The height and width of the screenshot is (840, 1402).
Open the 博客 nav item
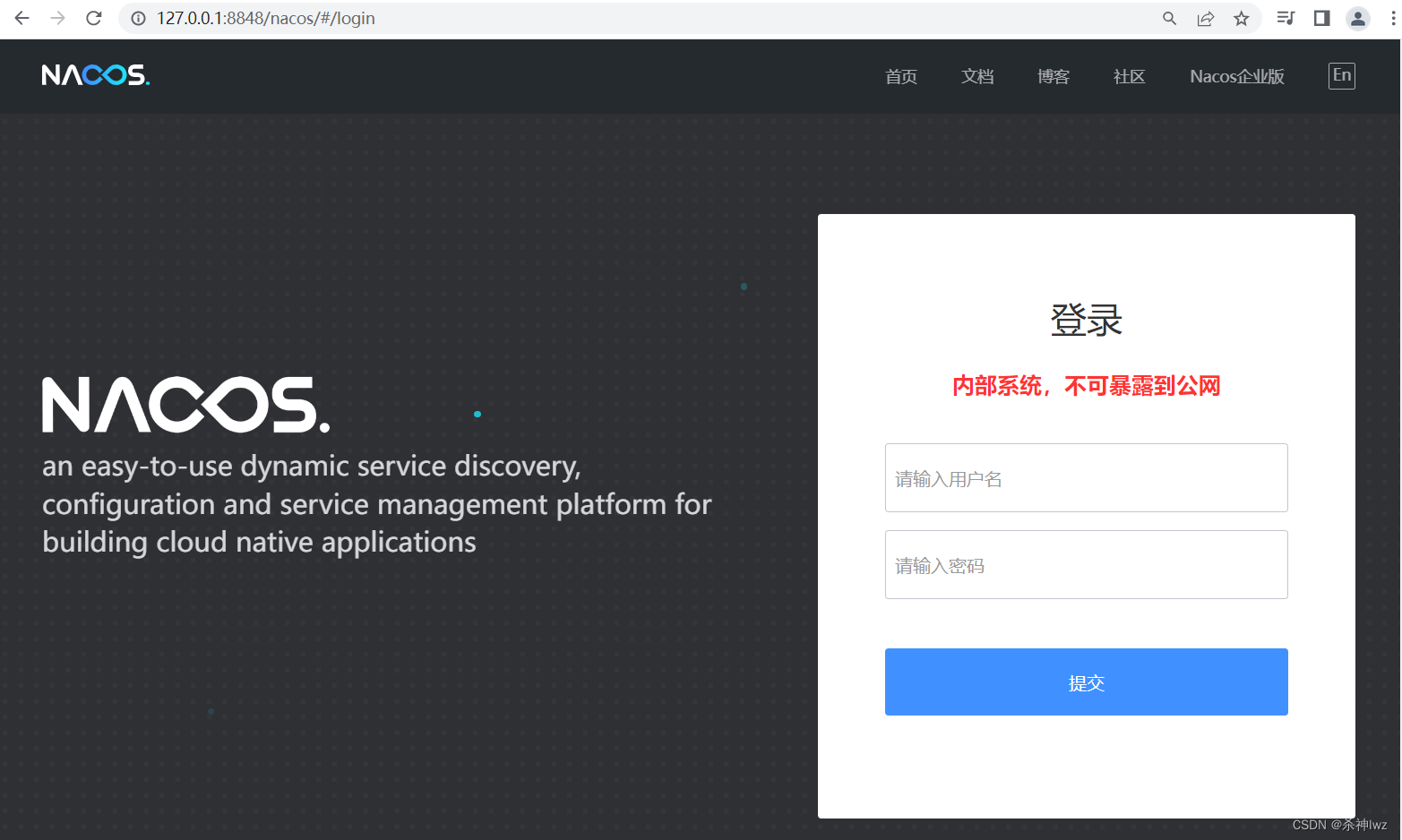point(1054,76)
